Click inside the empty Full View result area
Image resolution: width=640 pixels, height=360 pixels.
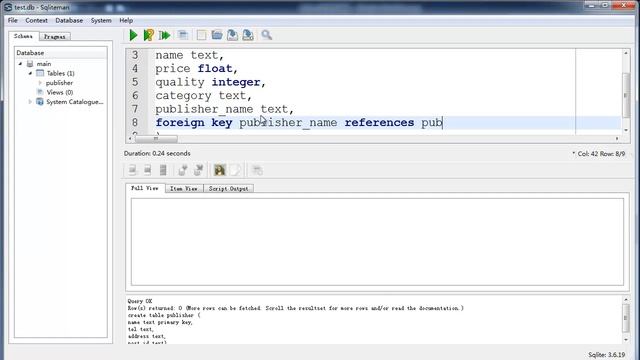[x=377, y=242]
